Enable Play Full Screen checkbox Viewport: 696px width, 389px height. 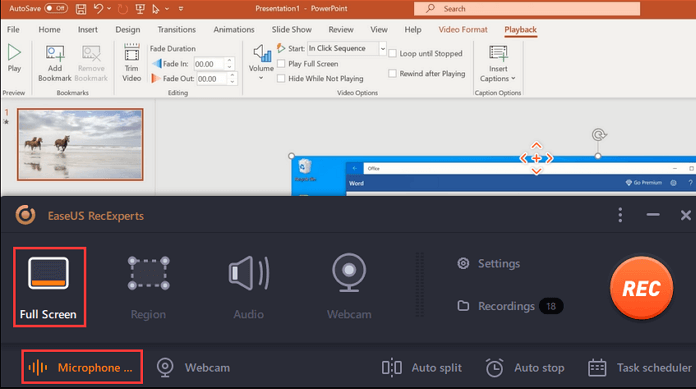(281, 64)
